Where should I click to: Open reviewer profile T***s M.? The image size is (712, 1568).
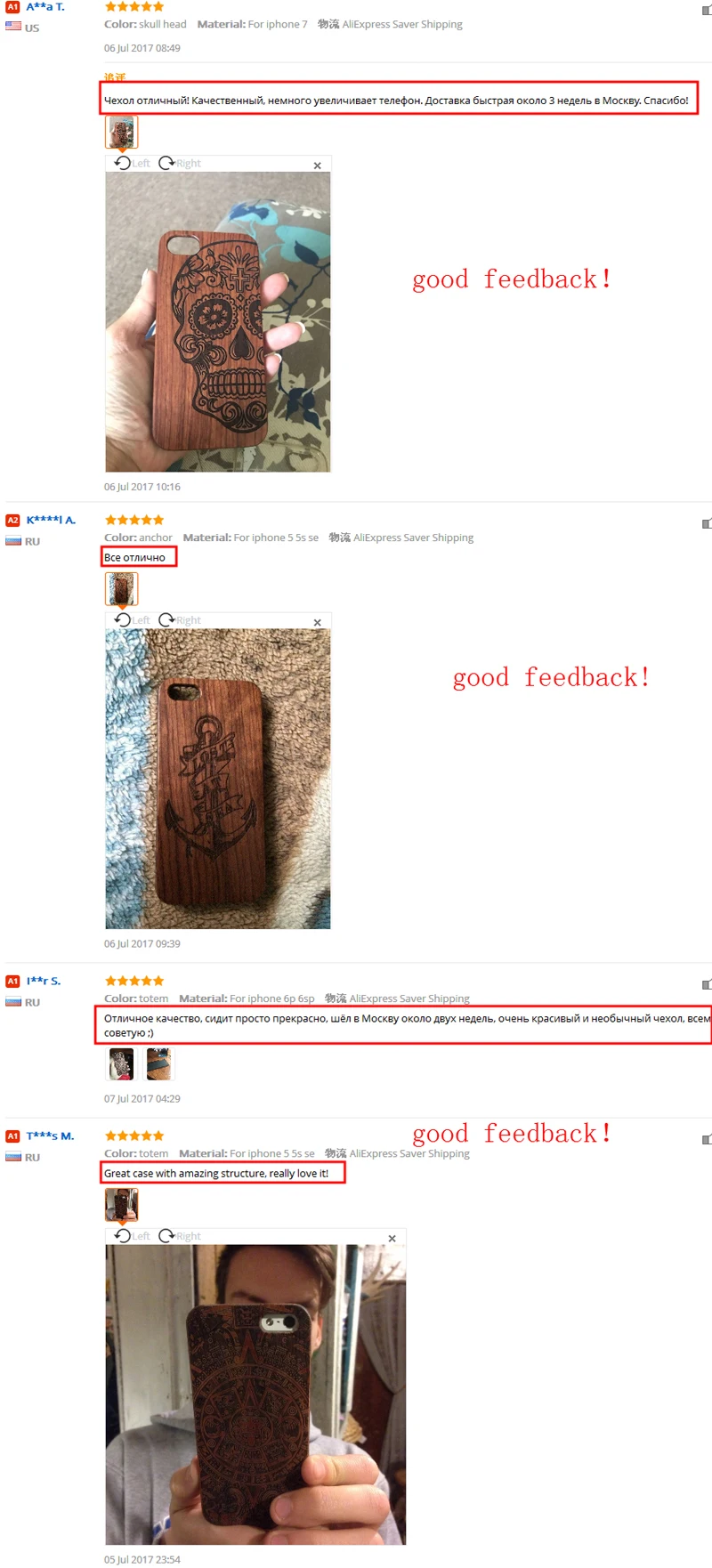50,1136
